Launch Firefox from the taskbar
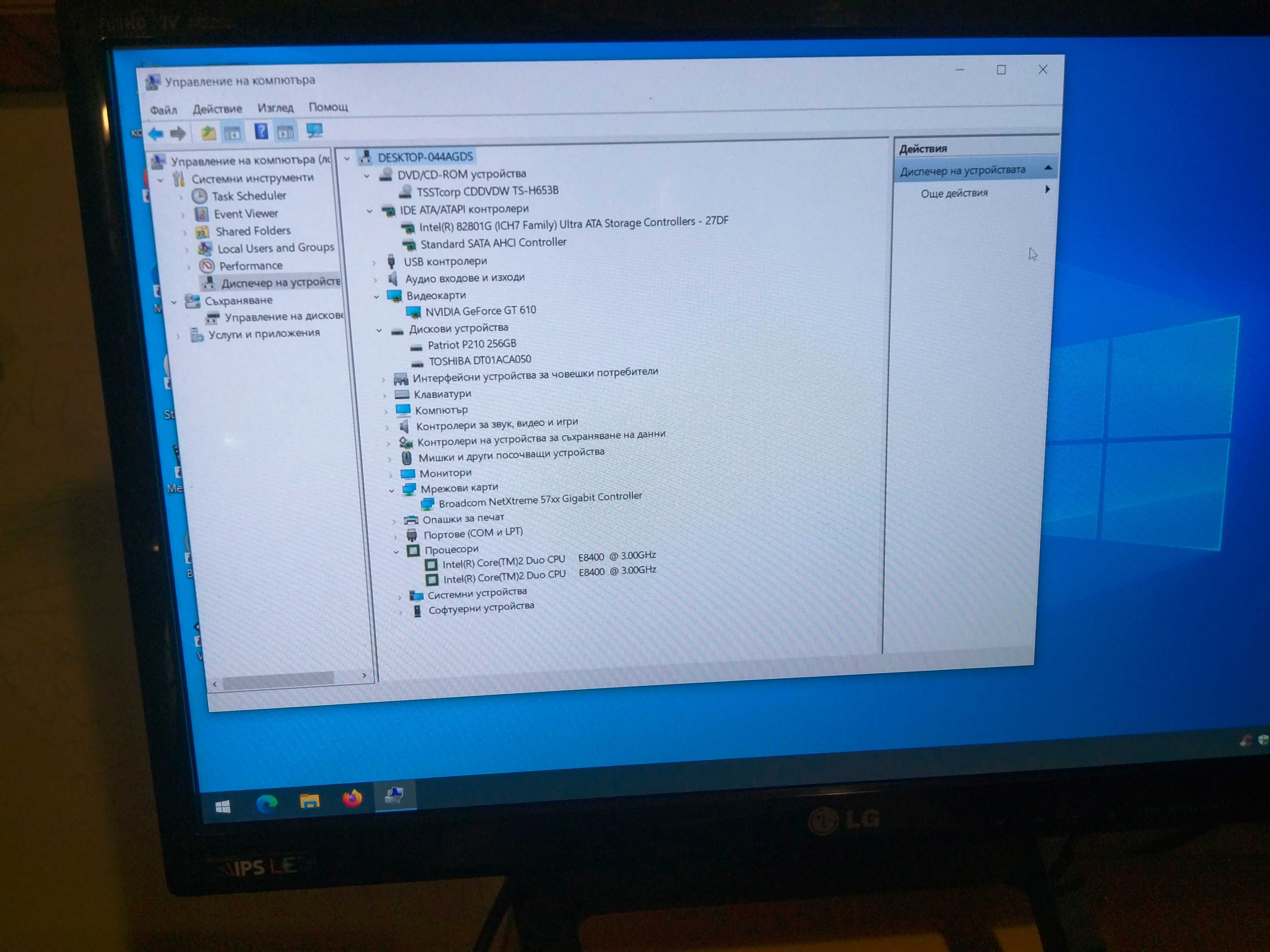The height and width of the screenshot is (952, 1270). pyautogui.click(x=352, y=798)
